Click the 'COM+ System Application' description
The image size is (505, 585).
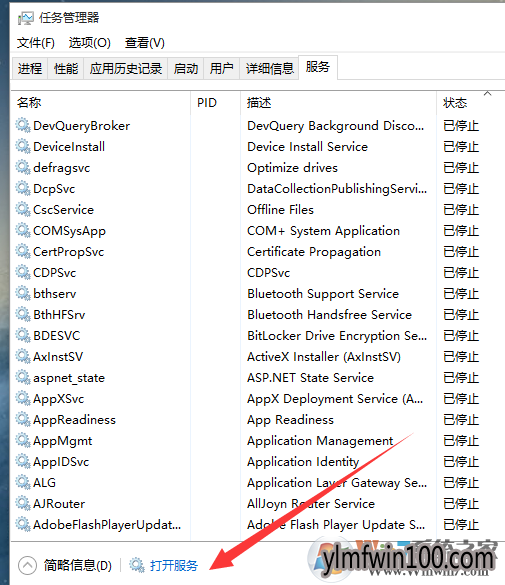pos(323,231)
